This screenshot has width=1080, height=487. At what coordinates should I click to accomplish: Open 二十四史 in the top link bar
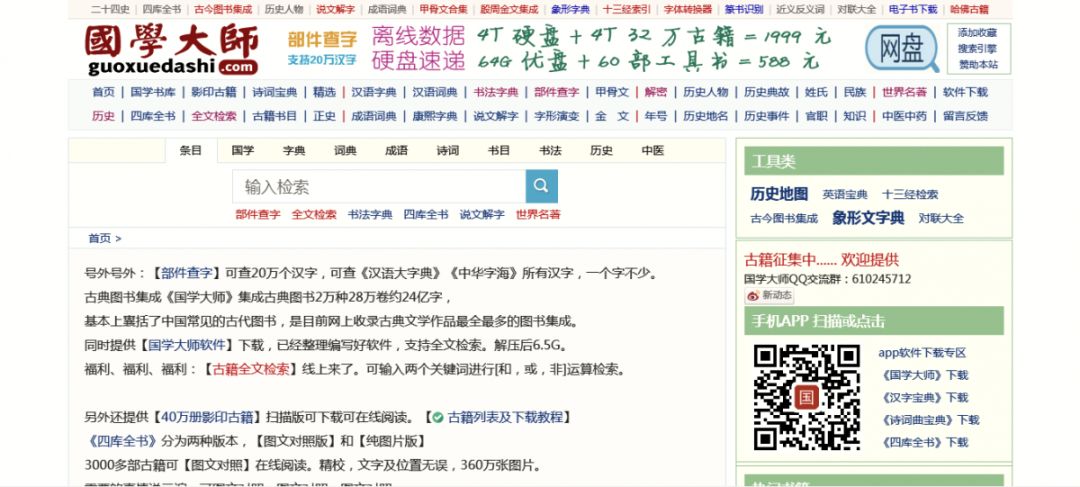click(110, 10)
